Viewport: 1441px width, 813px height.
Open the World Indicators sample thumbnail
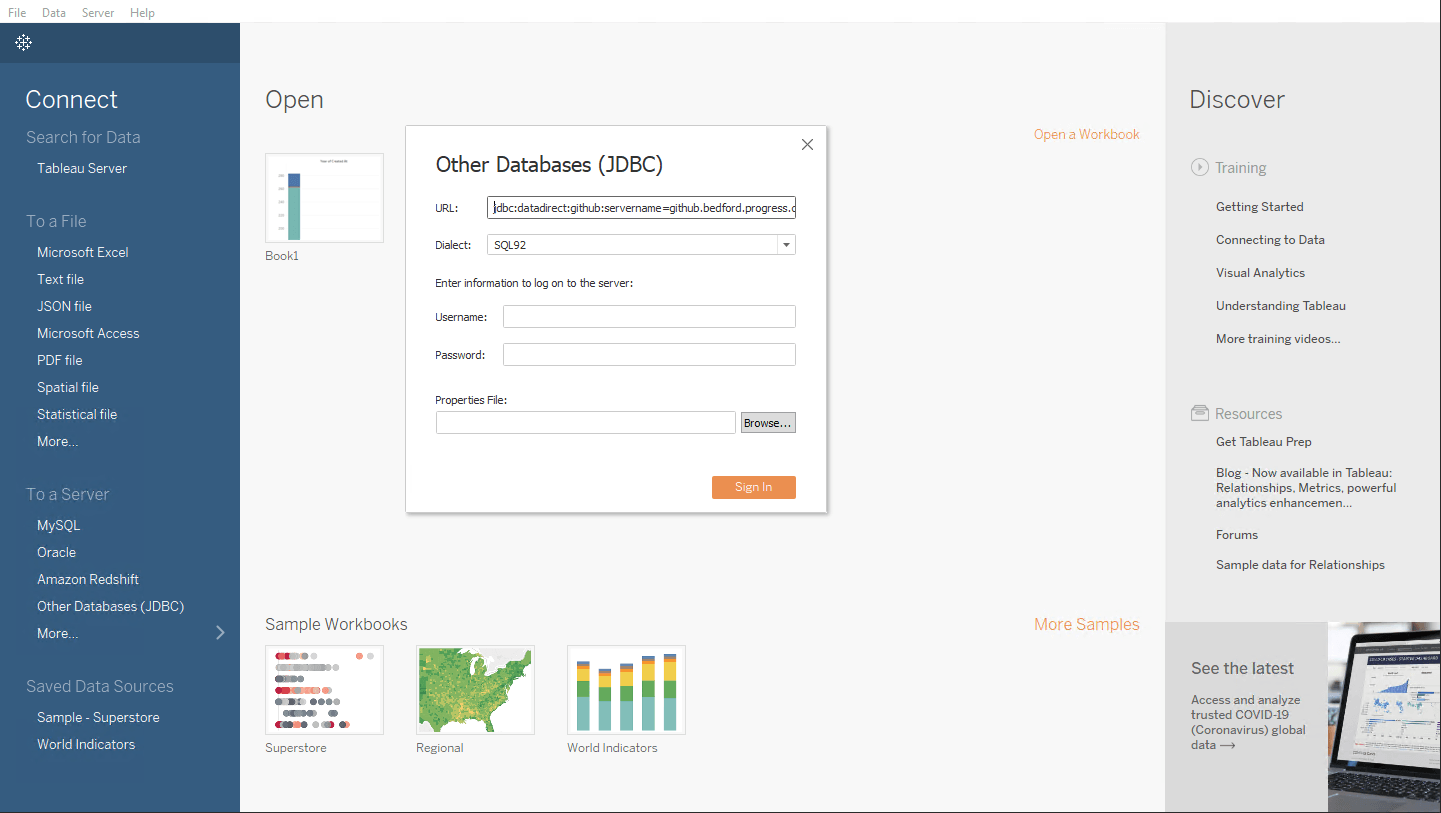(626, 690)
